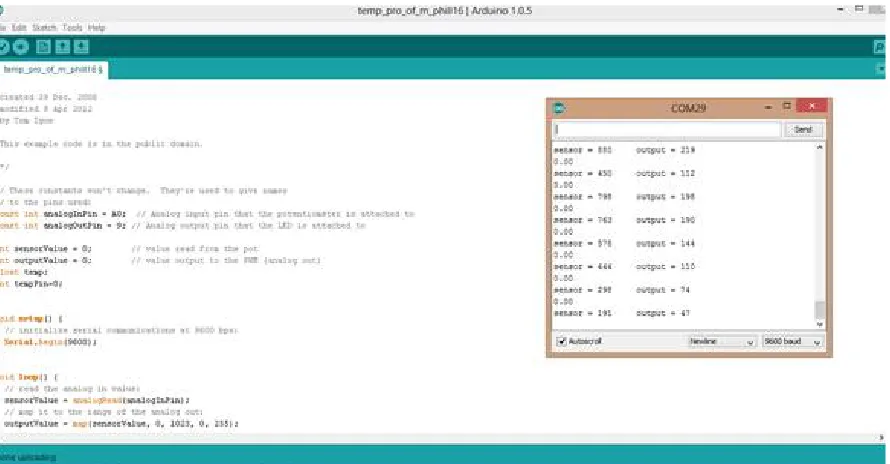This screenshot has width=890, height=464.
Task: Click the last serial output line, output = 47
Action: coord(622,313)
